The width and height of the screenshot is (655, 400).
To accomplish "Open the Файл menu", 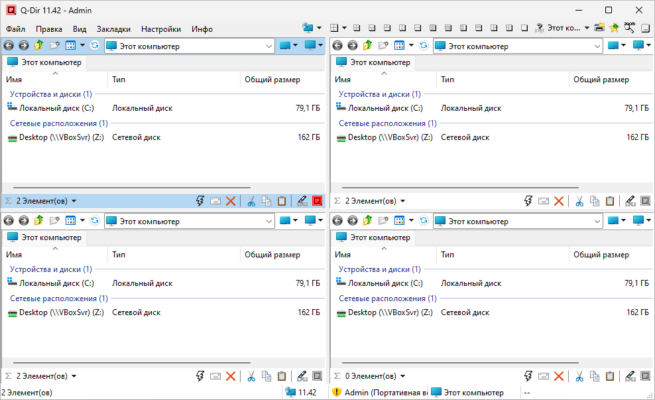I will 15,29.
